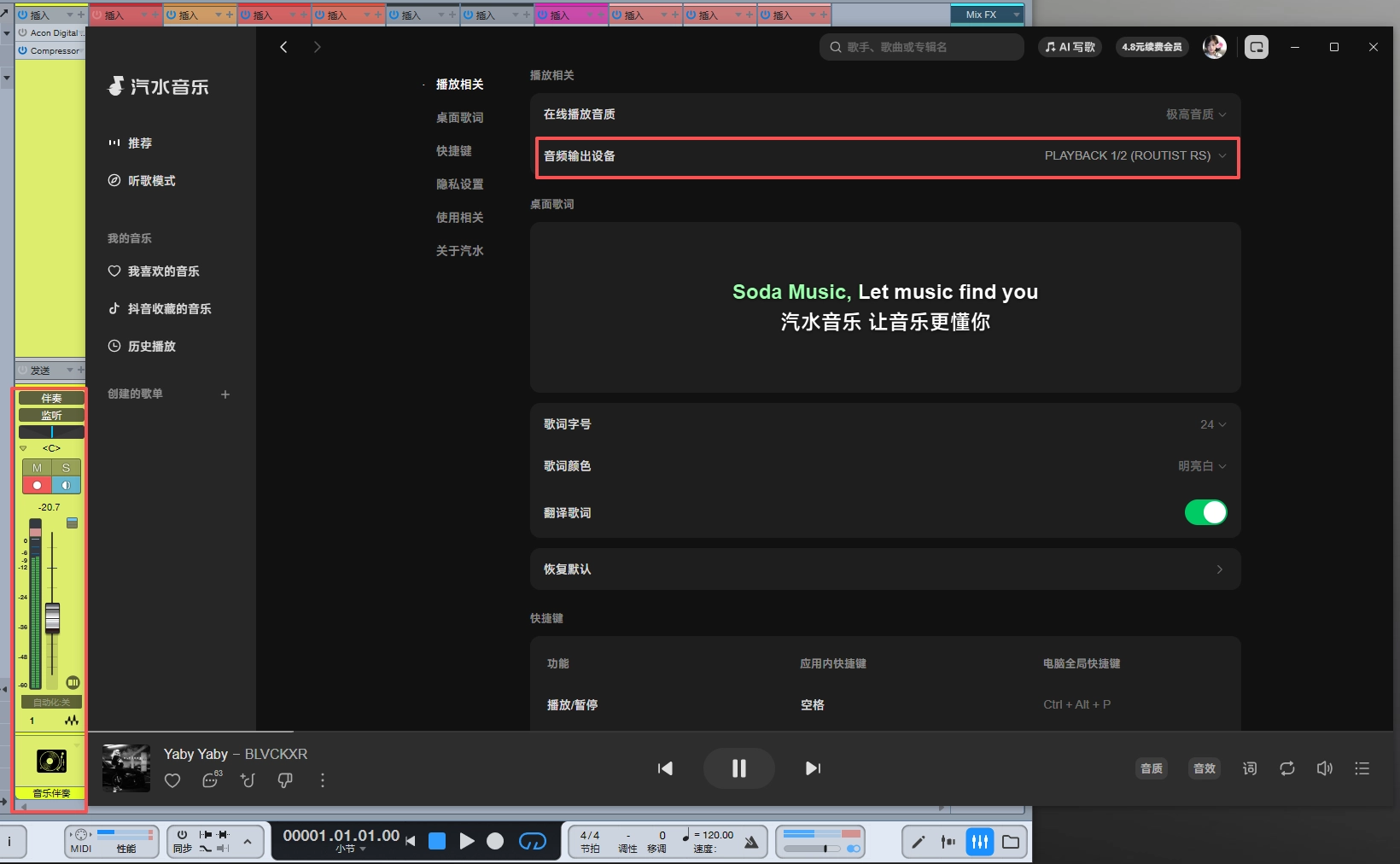Open the volume speaker control
This screenshot has height=864, width=1400.
(1325, 768)
